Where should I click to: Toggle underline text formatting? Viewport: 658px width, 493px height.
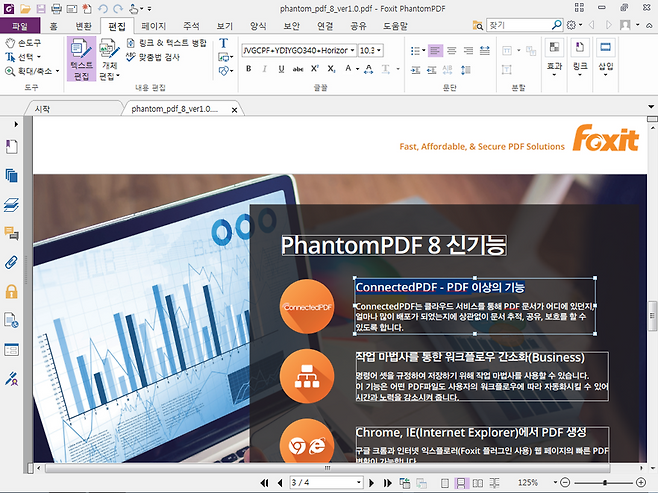coord(281,69)
